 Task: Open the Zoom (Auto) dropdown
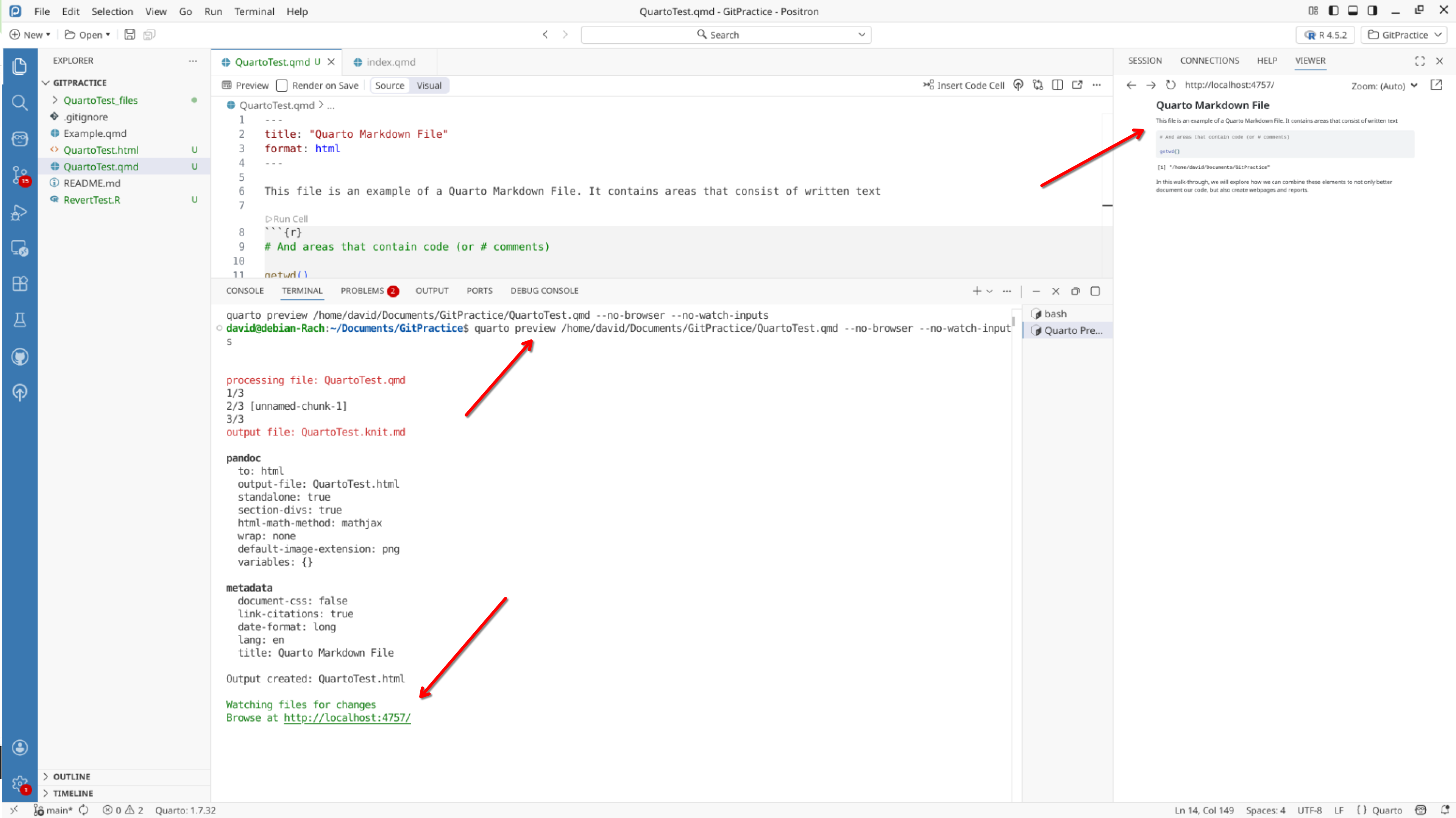(x=1384, y=86)
